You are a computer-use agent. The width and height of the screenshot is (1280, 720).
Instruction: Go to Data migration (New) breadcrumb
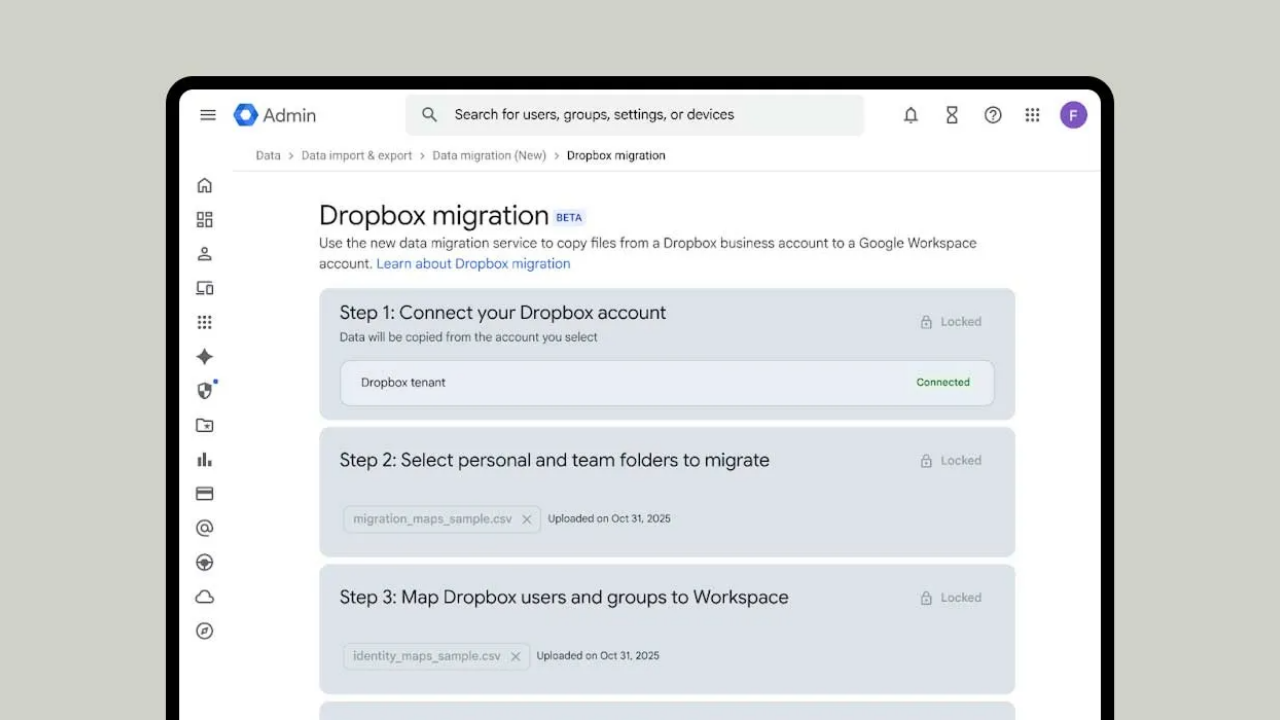click(489, 156)
